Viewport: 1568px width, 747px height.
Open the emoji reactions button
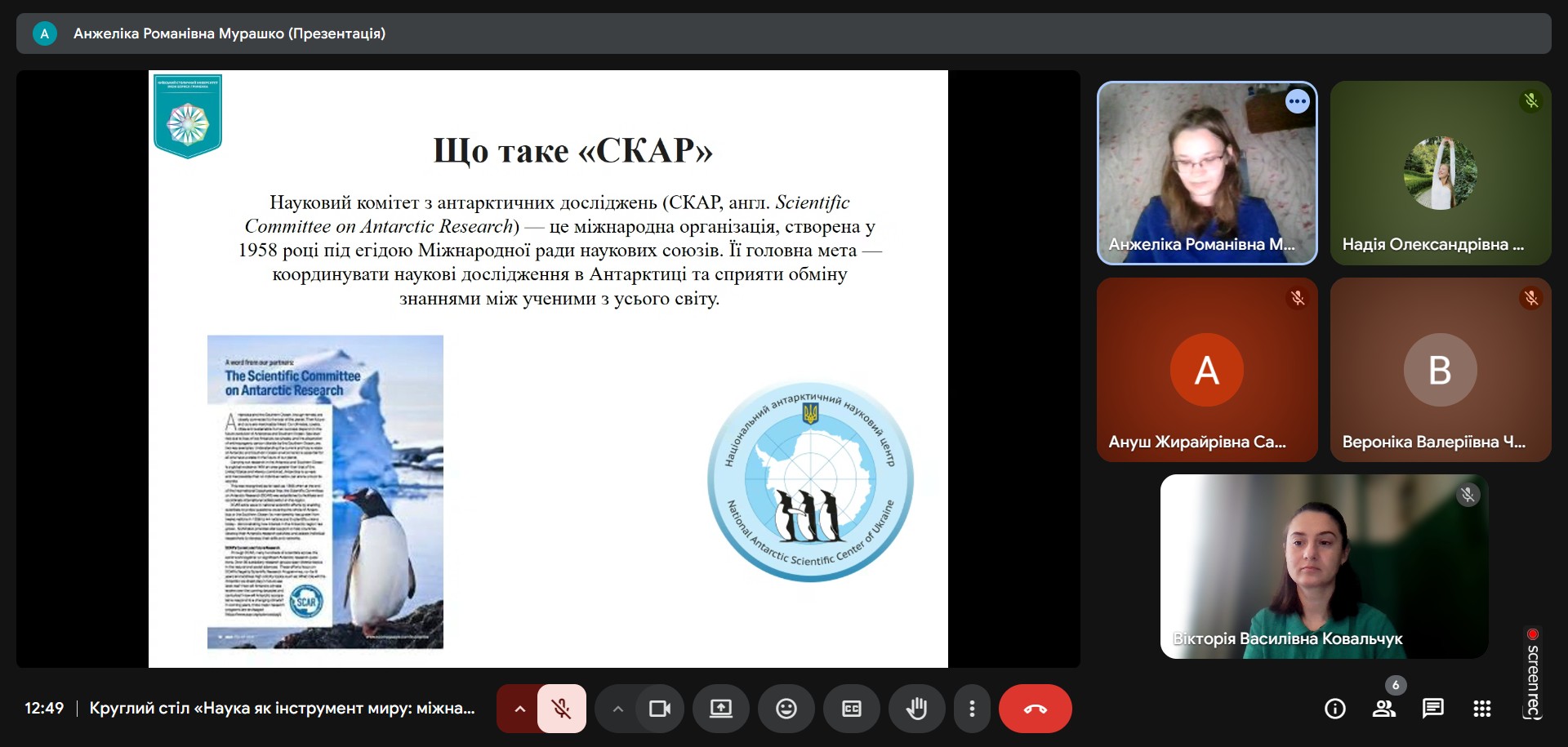pos(786,709)
